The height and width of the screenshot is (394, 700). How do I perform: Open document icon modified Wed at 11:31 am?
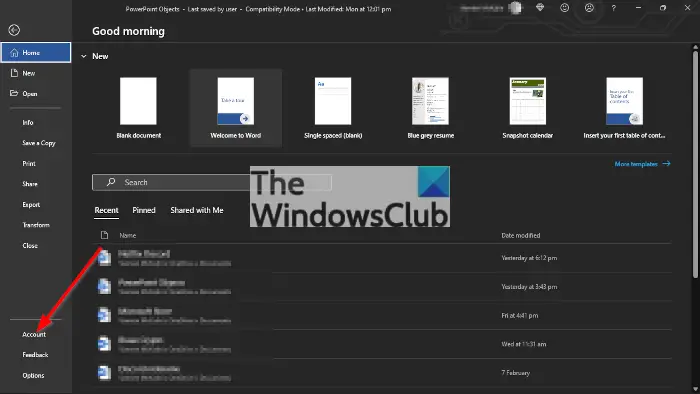click(104, 344)
